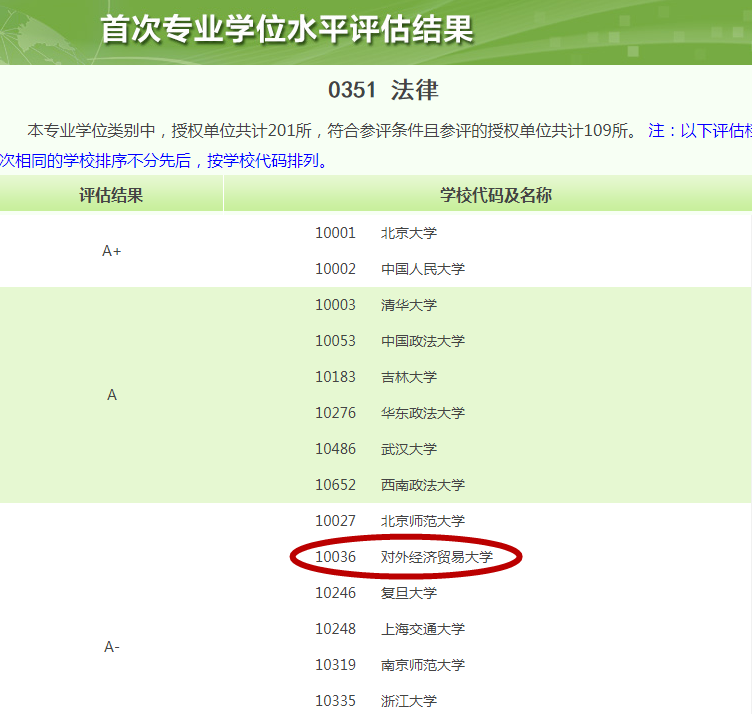This screenshot has height=714, width=752.
Task: Select 北京师范大学 entry
Action: [423, 521]
